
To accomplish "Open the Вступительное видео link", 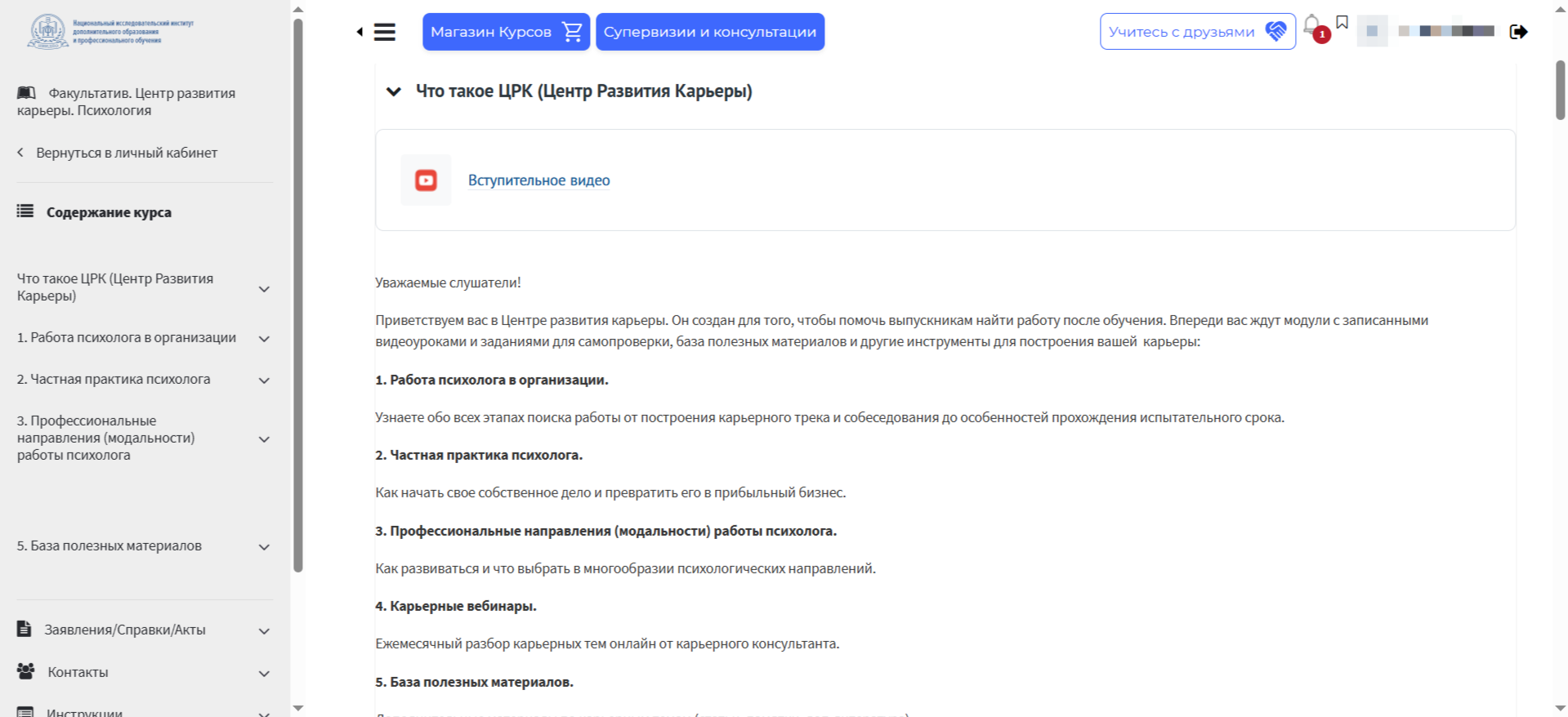I will coord(538,180).
